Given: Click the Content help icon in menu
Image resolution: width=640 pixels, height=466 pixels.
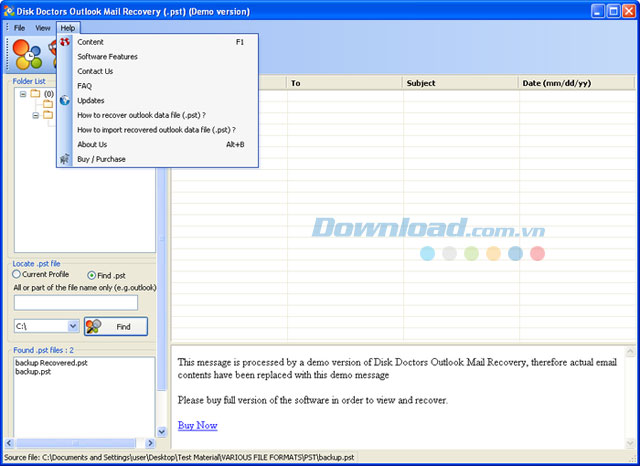Looking at the screenshot, I should [65, 42].
